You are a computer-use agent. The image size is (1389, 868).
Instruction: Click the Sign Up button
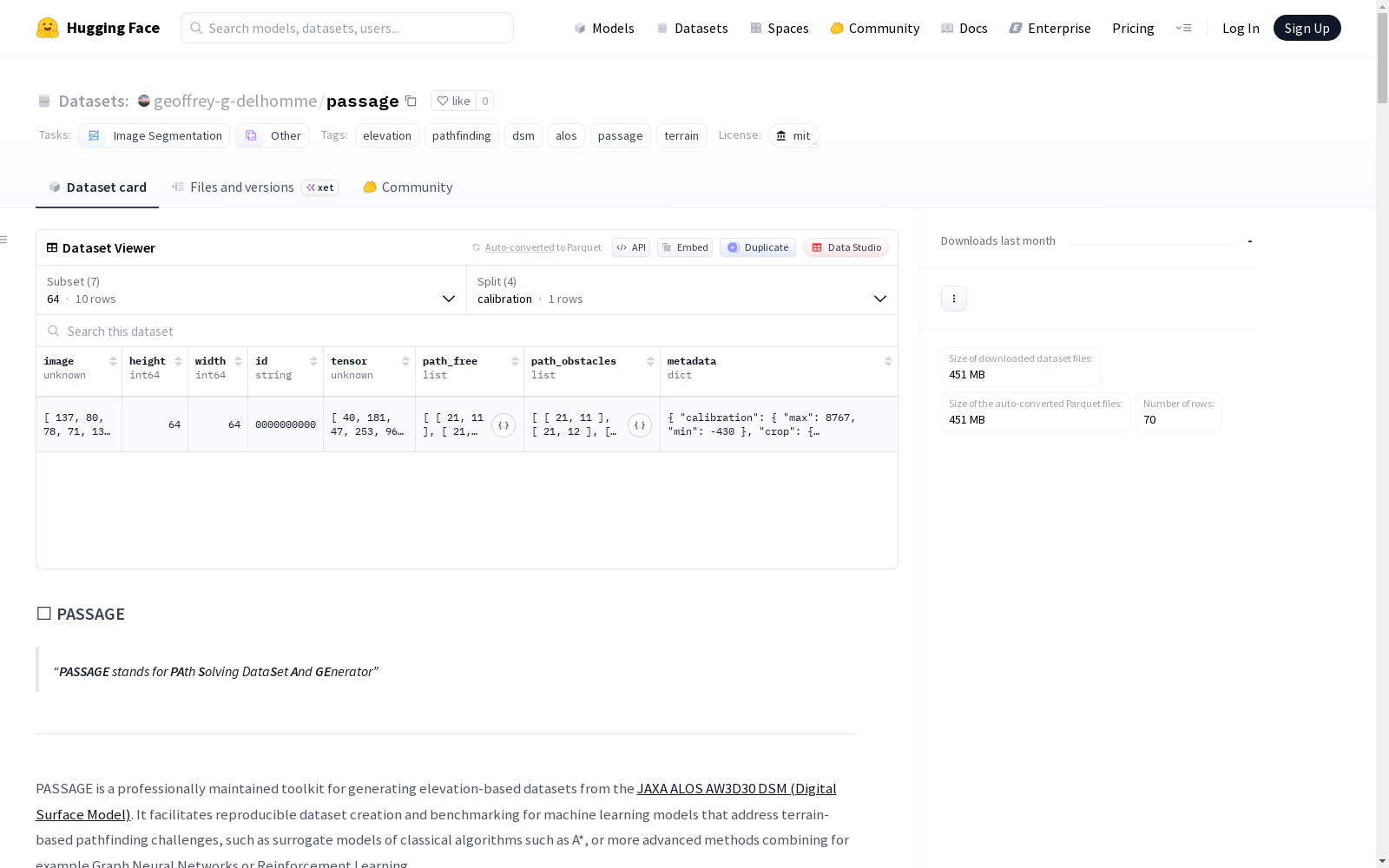point(1307,28)
